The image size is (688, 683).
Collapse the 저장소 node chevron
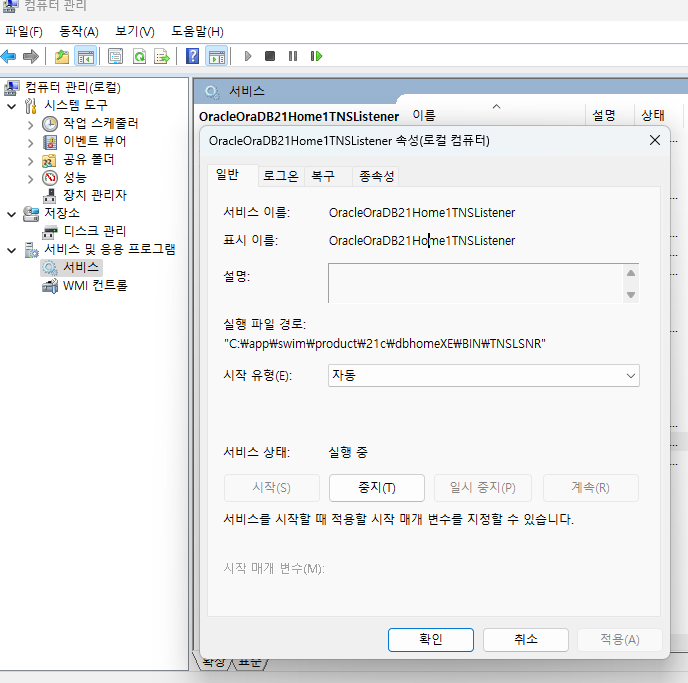[x=12, y=214]
